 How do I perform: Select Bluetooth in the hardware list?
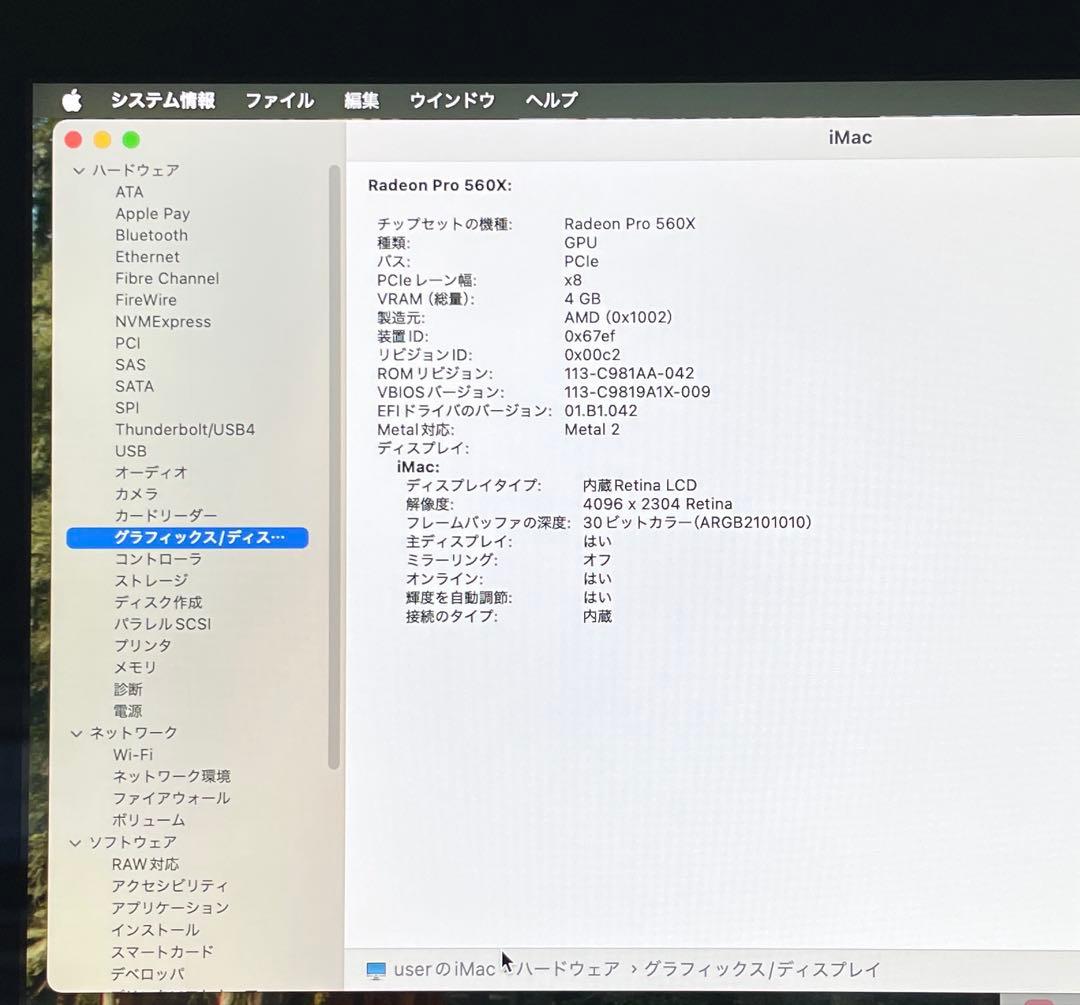point(151,235)
